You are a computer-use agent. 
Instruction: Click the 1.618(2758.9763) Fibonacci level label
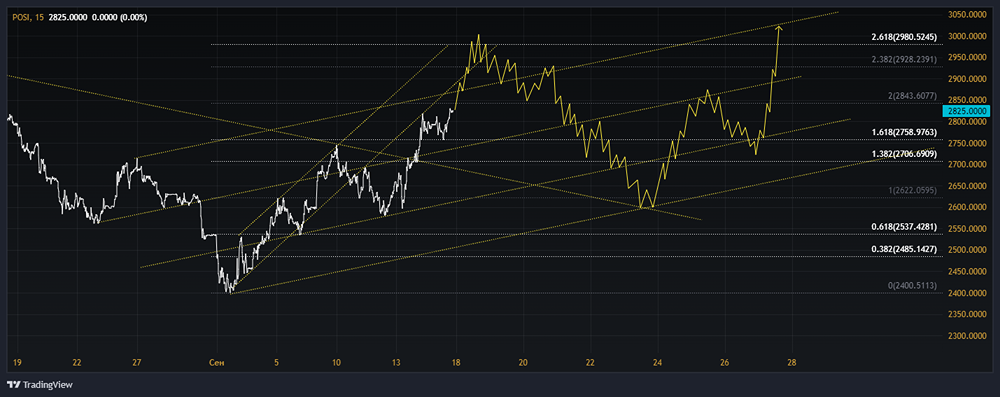pyautogui.click(x=904, y=132)
